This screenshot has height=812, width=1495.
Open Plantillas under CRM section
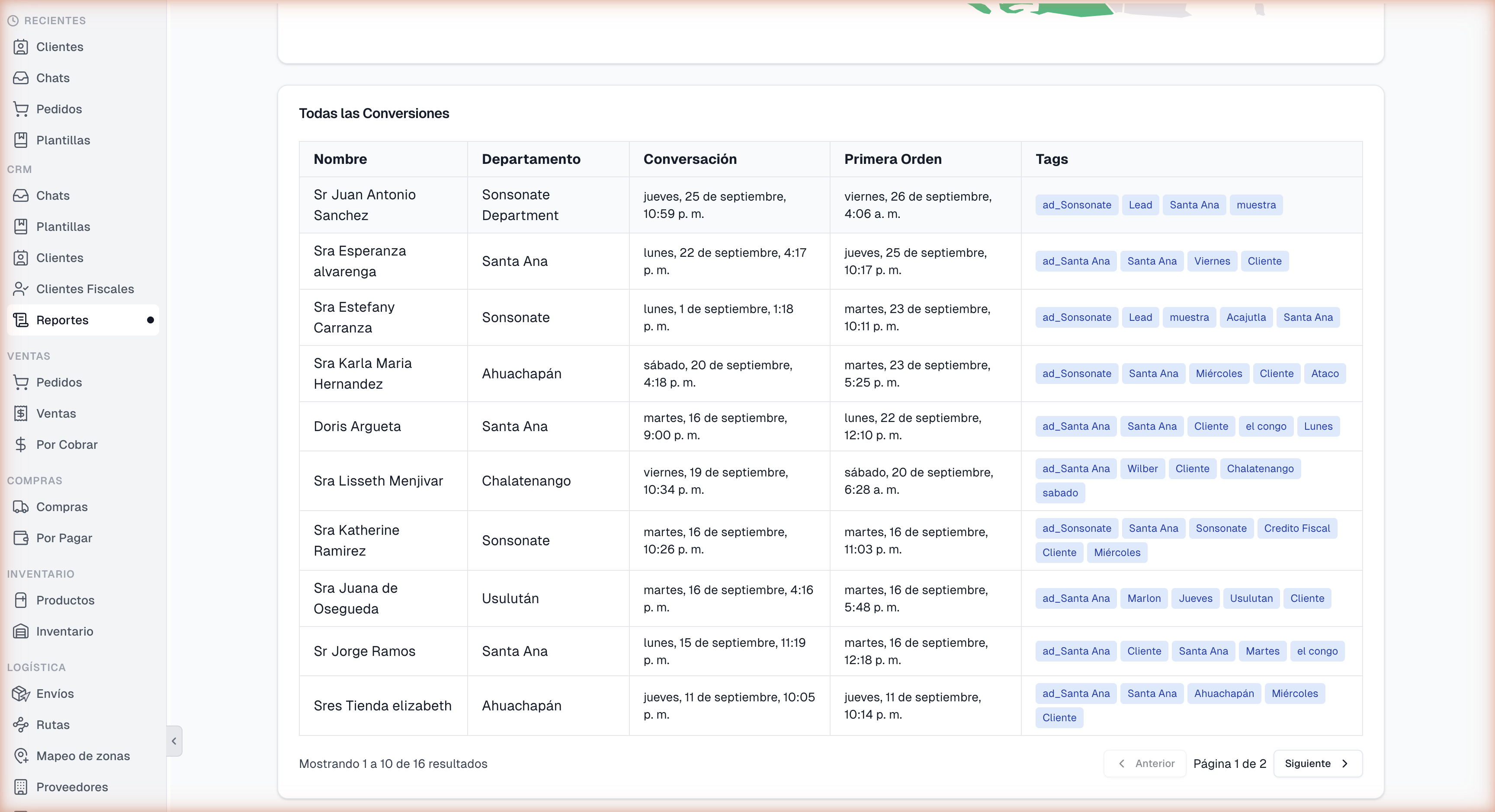63,227
